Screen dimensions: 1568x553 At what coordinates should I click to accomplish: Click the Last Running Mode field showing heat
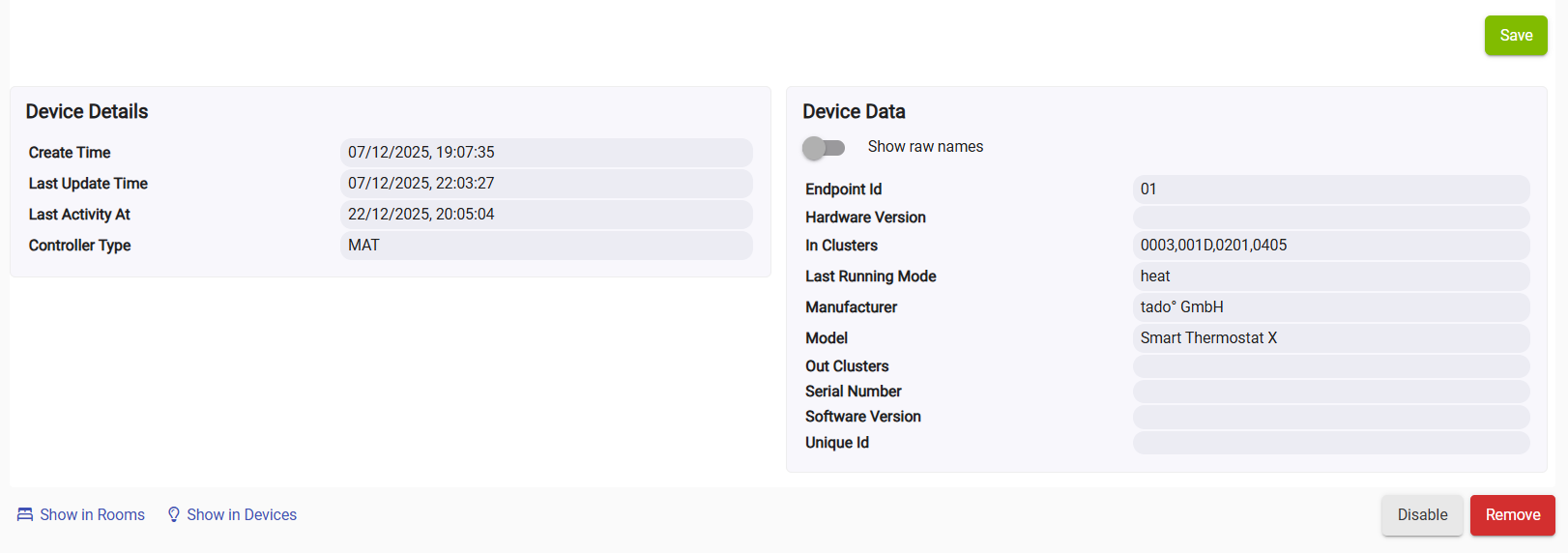point(1330,276)
